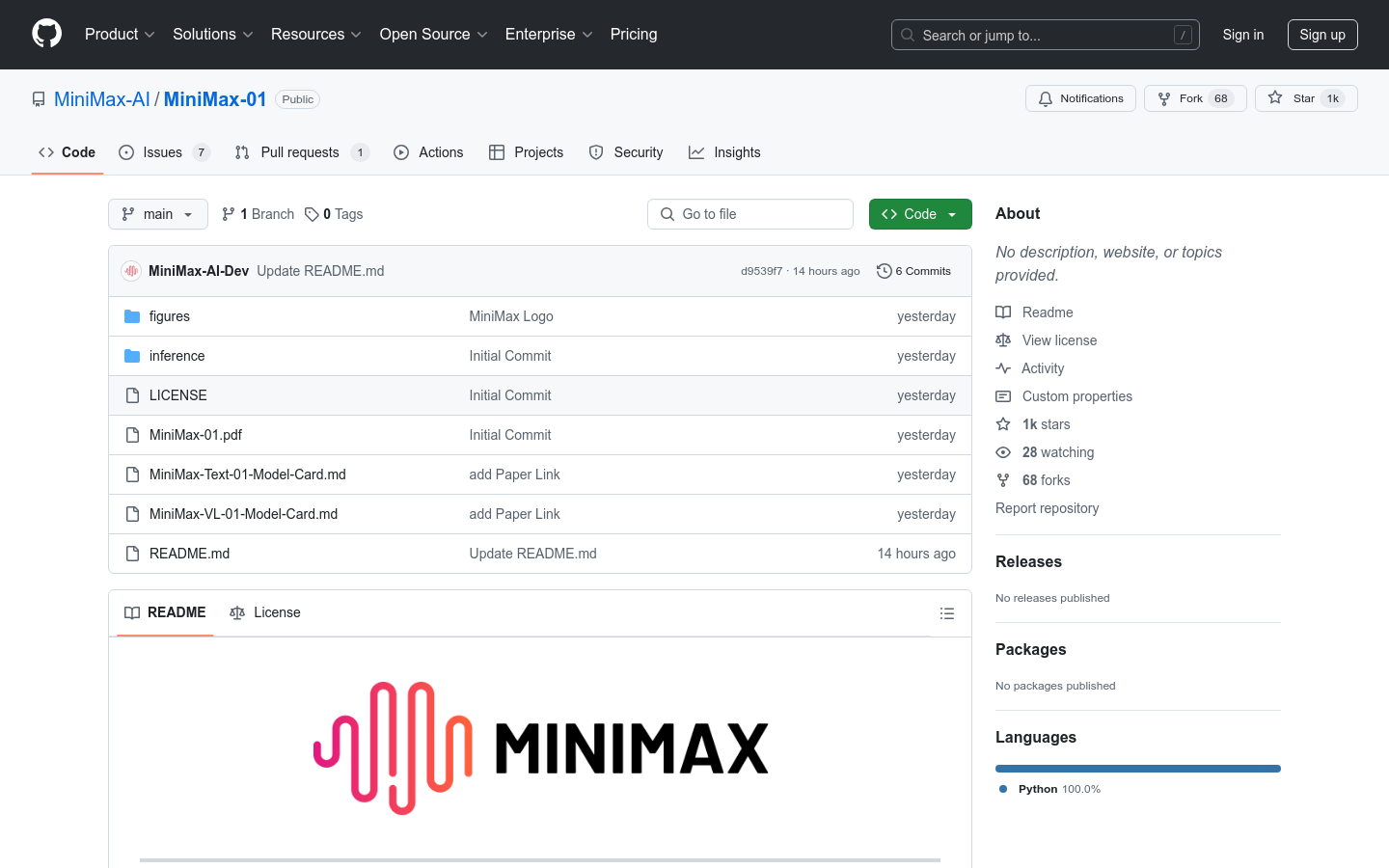Image resolution: width=1389 pixels, height=868 pixels.
Task: Click the repository icon before MiniMax-AI
Action: point(39,99)
